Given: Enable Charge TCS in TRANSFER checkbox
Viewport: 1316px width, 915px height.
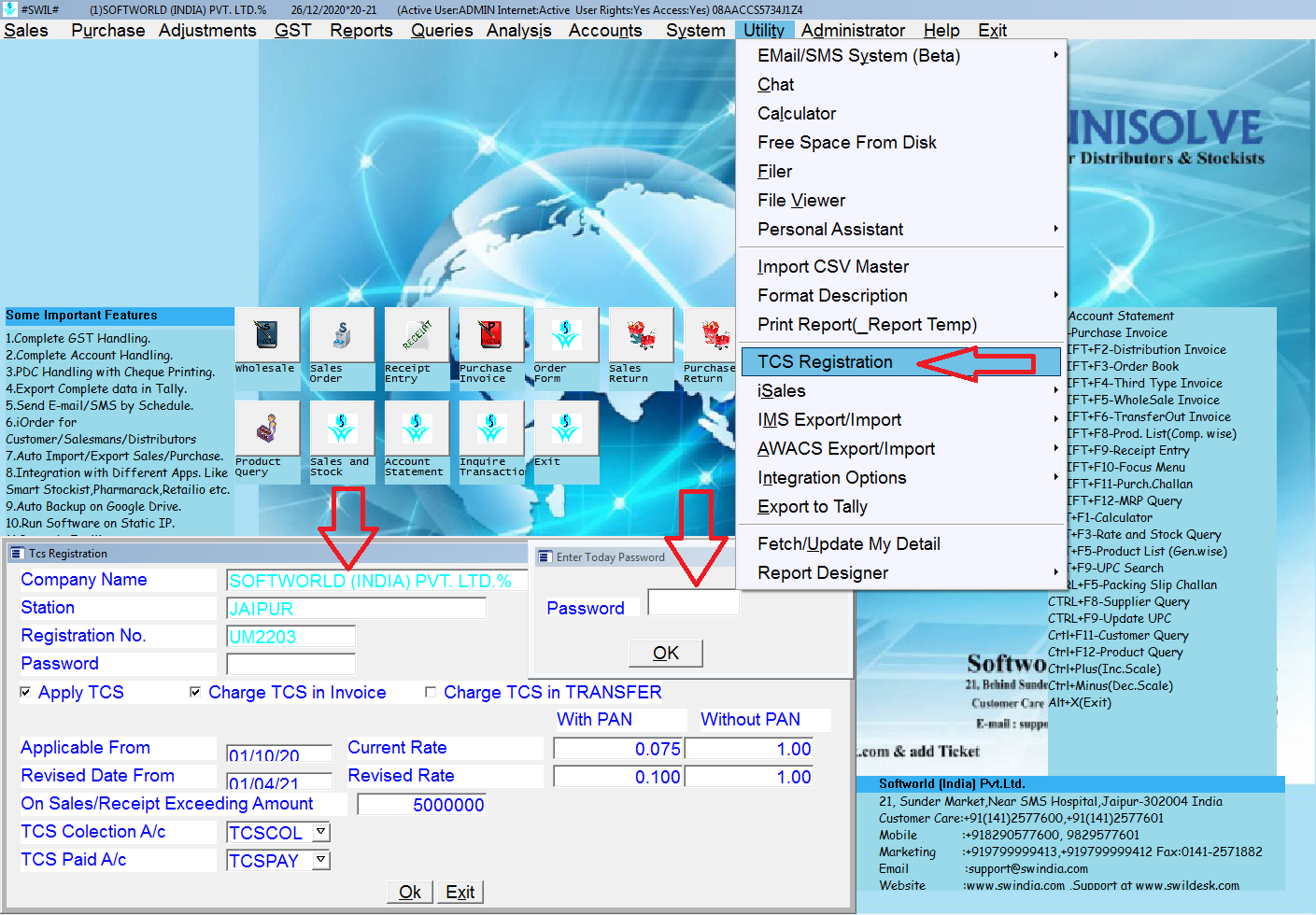Looking at the screenshot, I should pyautogui.click(x=431, y=692).
